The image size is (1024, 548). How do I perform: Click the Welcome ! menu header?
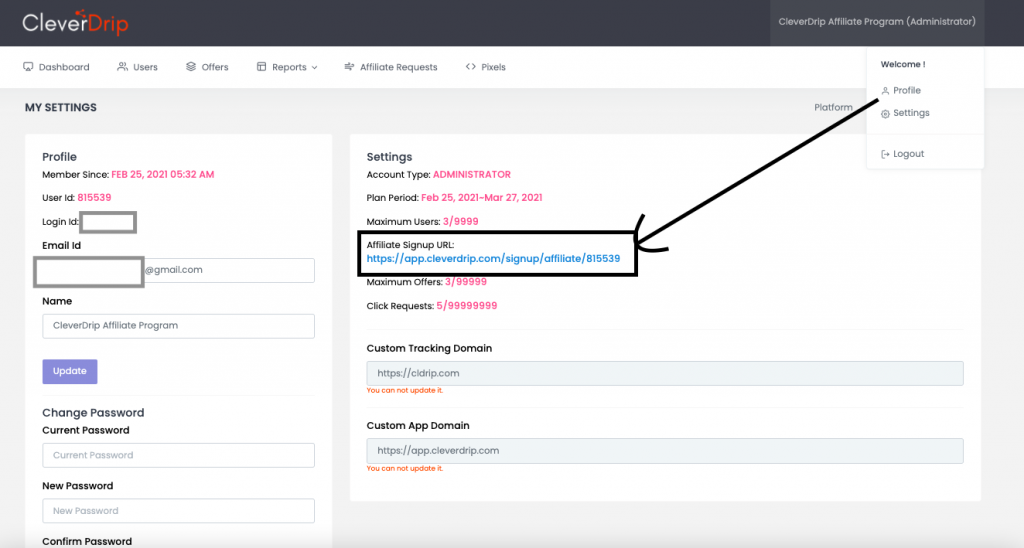coord(903,64)
